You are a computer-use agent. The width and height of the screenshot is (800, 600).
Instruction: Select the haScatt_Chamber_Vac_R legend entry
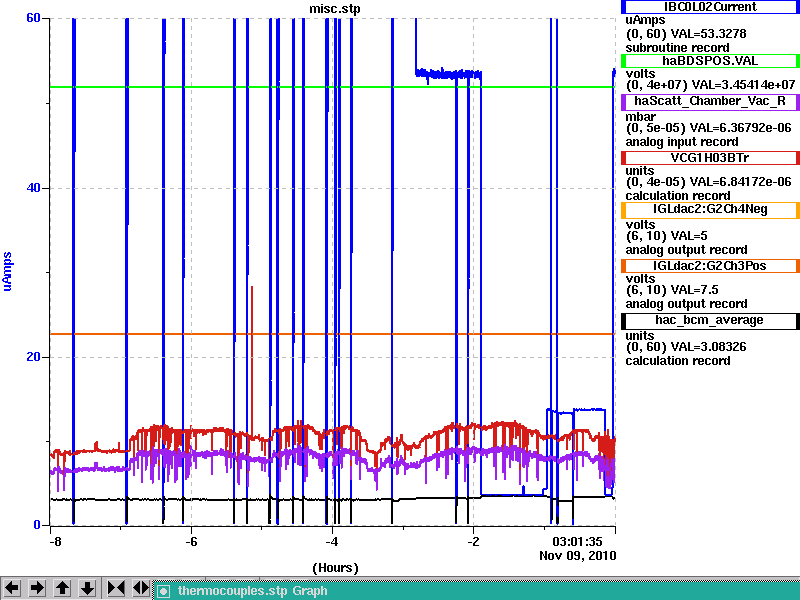tap(710, 101)
